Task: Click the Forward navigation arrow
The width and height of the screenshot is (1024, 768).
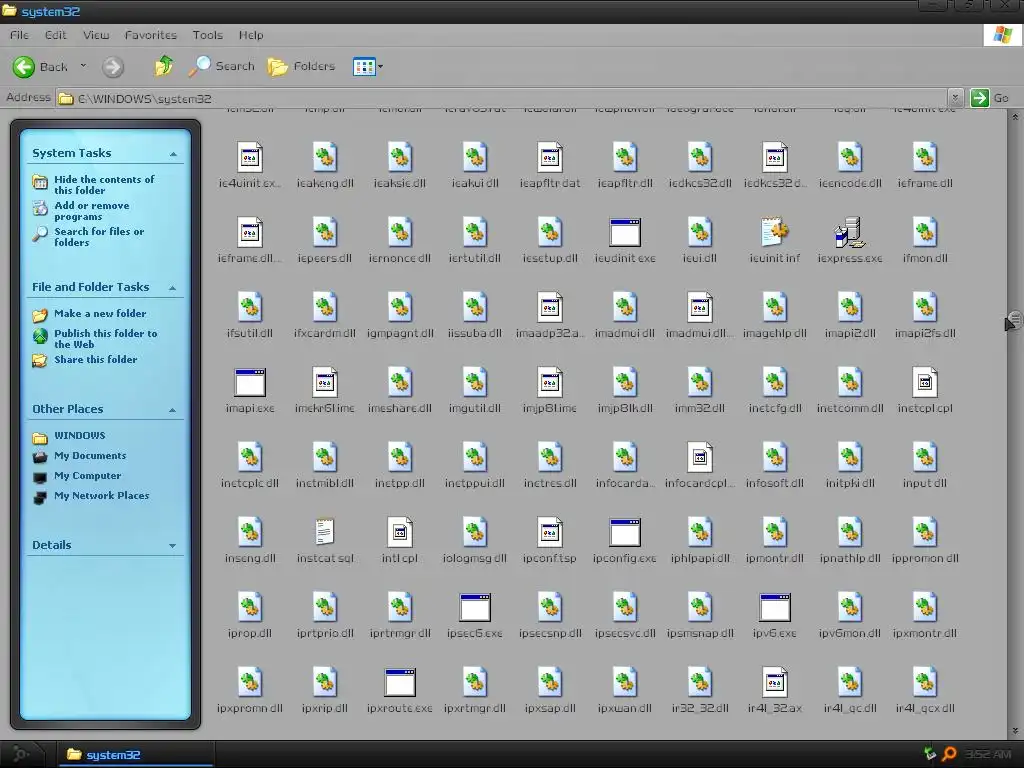Action: 112,67
